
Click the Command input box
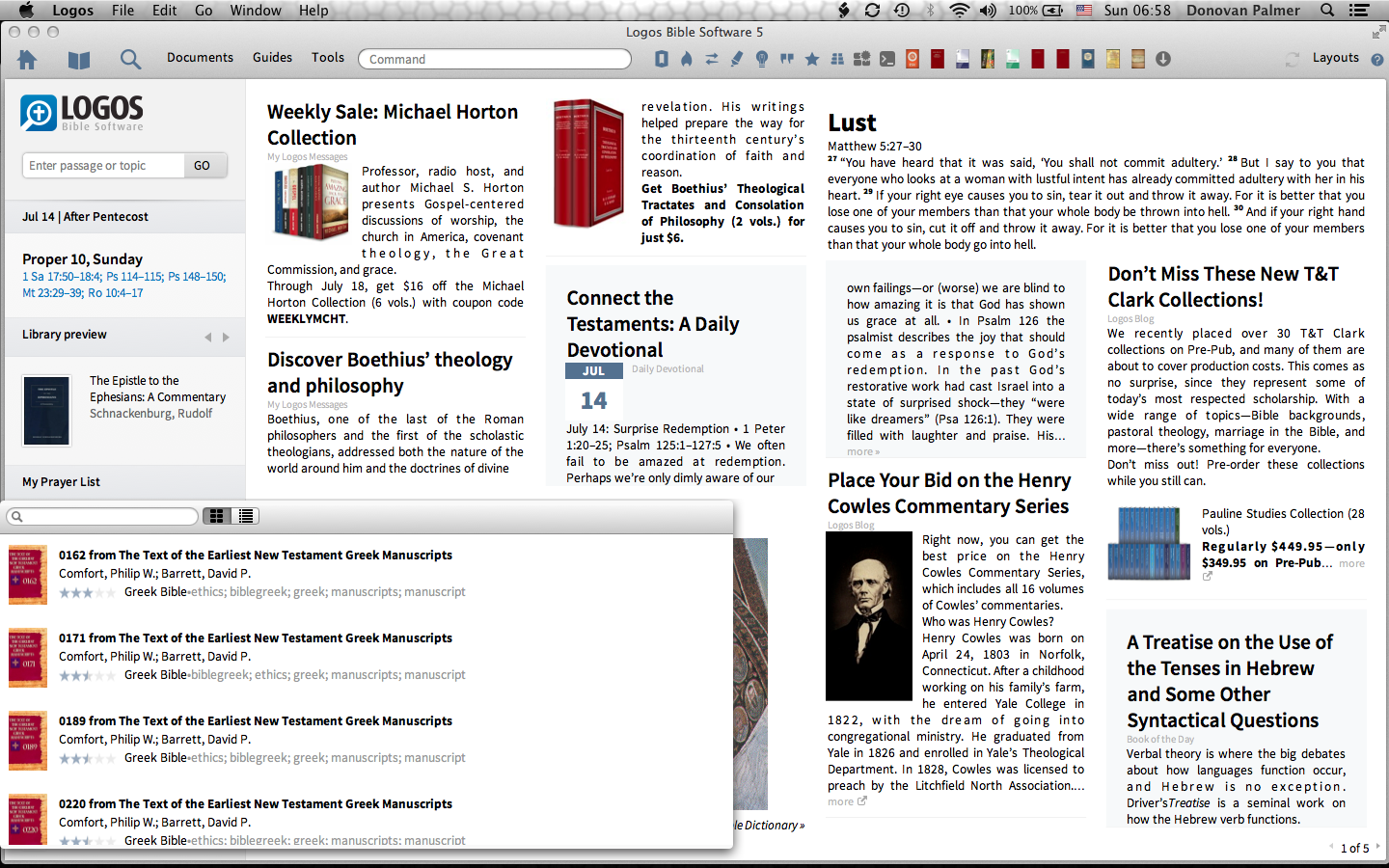495,59
